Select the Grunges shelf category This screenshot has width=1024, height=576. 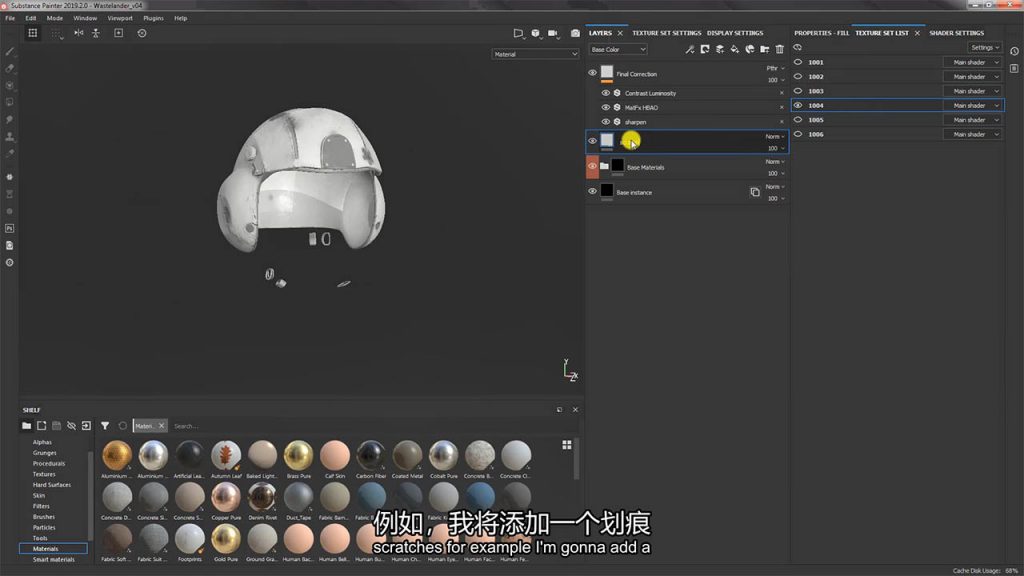tap(44, 453)
